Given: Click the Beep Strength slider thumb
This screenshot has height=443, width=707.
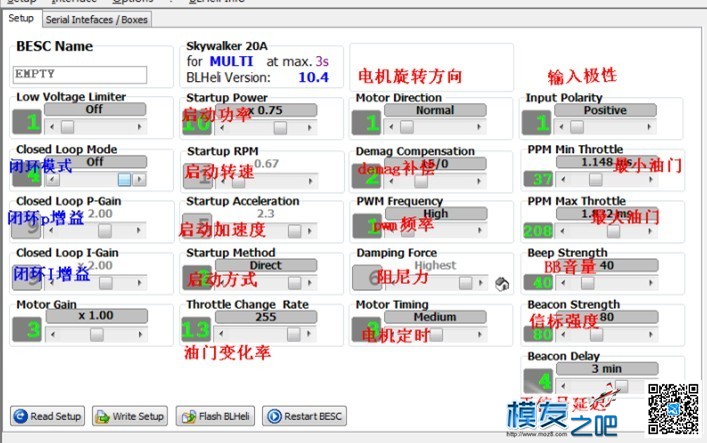Looking at the screenshot, I should tap(588, 283).
